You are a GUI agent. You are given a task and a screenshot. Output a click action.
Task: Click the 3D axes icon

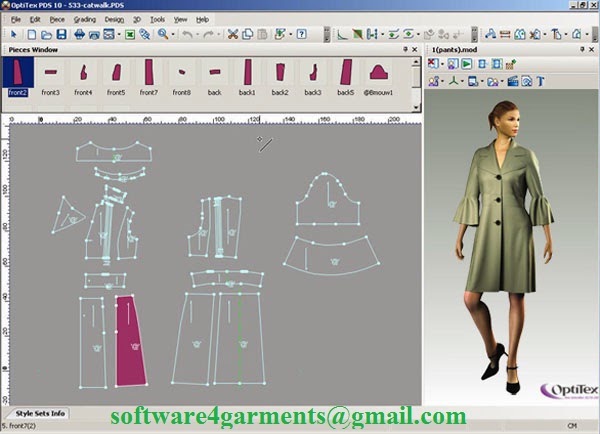tap(453, 81)
